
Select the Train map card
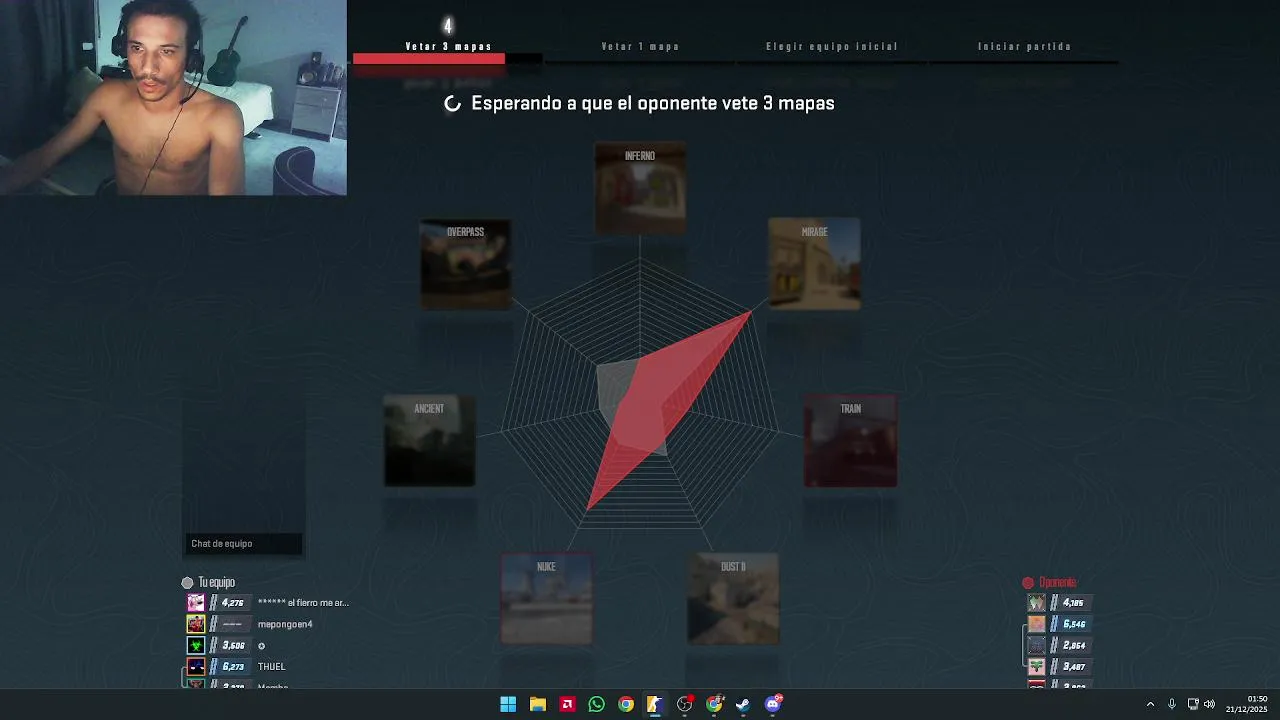tap(850, 441)
